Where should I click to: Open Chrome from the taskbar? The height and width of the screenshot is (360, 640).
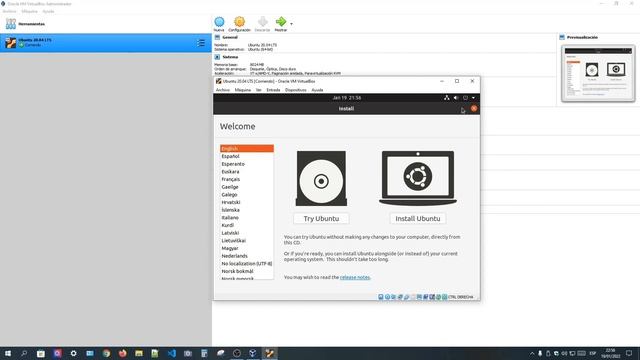click(106, 353)
